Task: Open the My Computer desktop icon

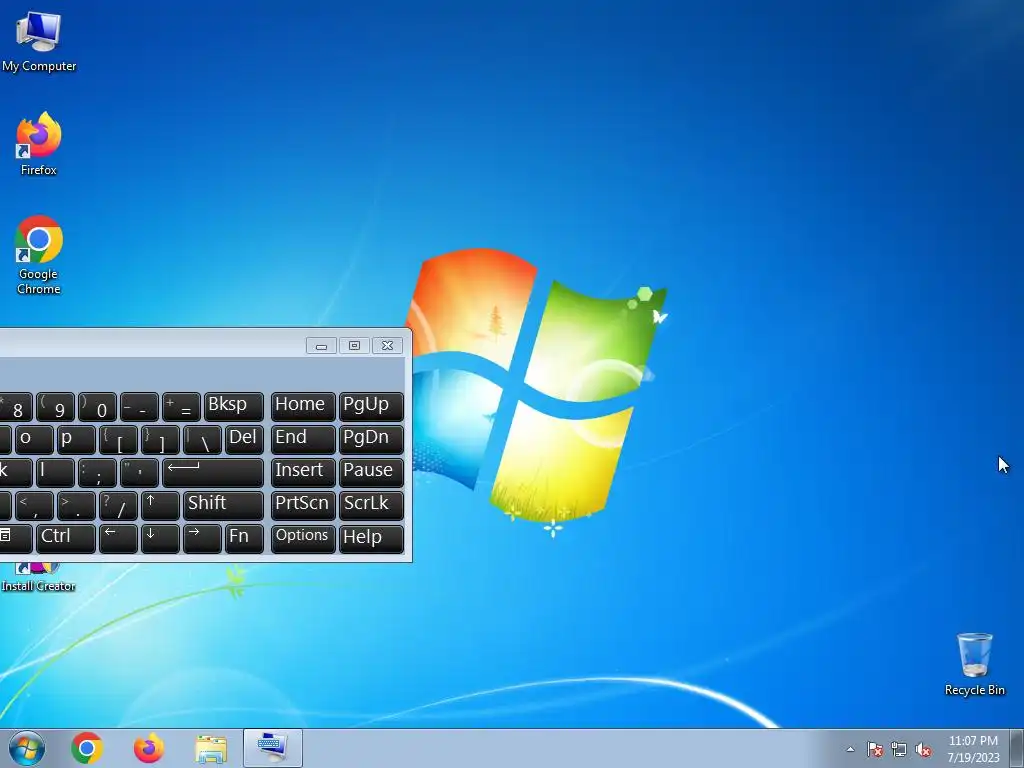Action: pos(39,41)
